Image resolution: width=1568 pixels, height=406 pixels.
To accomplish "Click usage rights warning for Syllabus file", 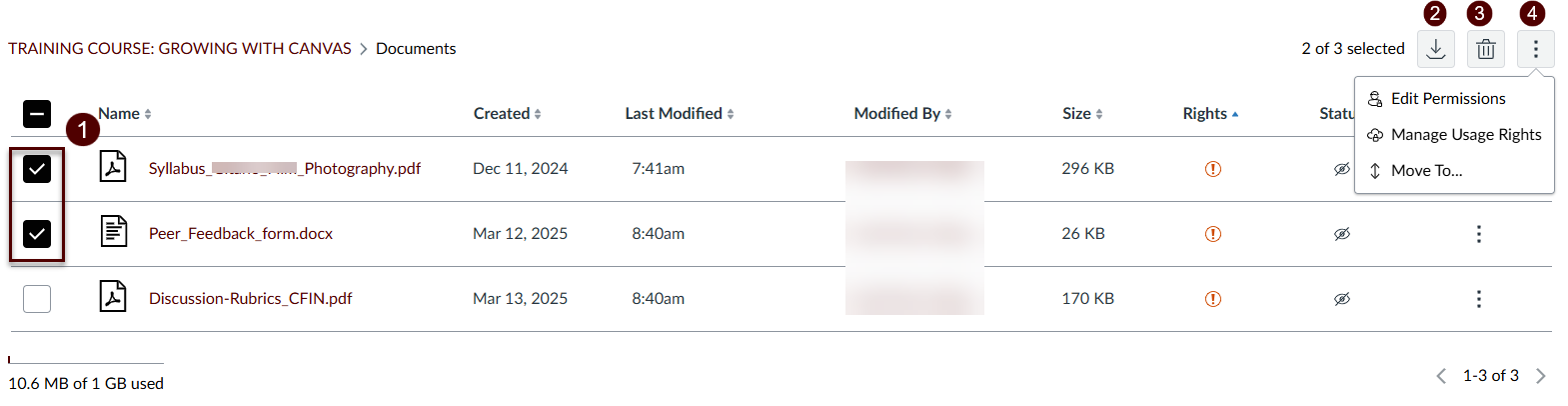I will tap(1212, 169).
